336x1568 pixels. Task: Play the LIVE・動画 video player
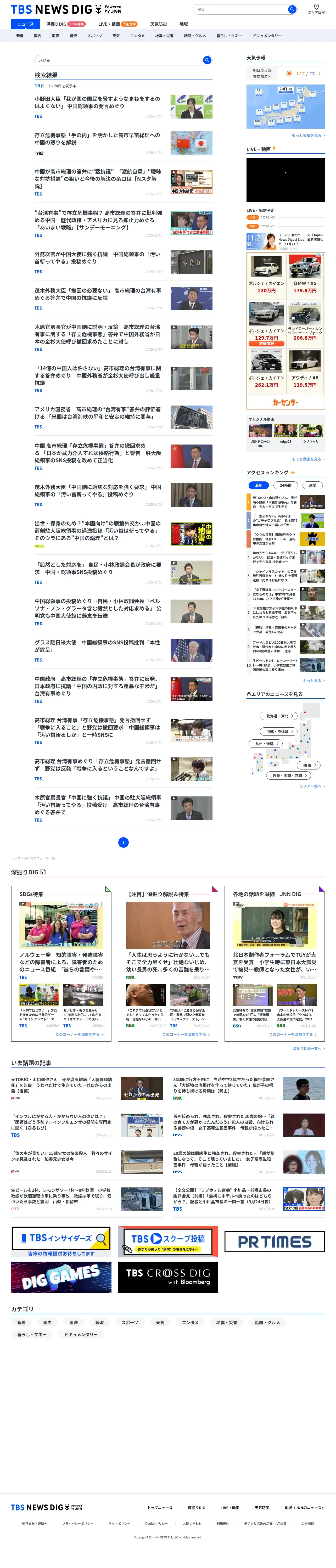[x=285, y=180]
